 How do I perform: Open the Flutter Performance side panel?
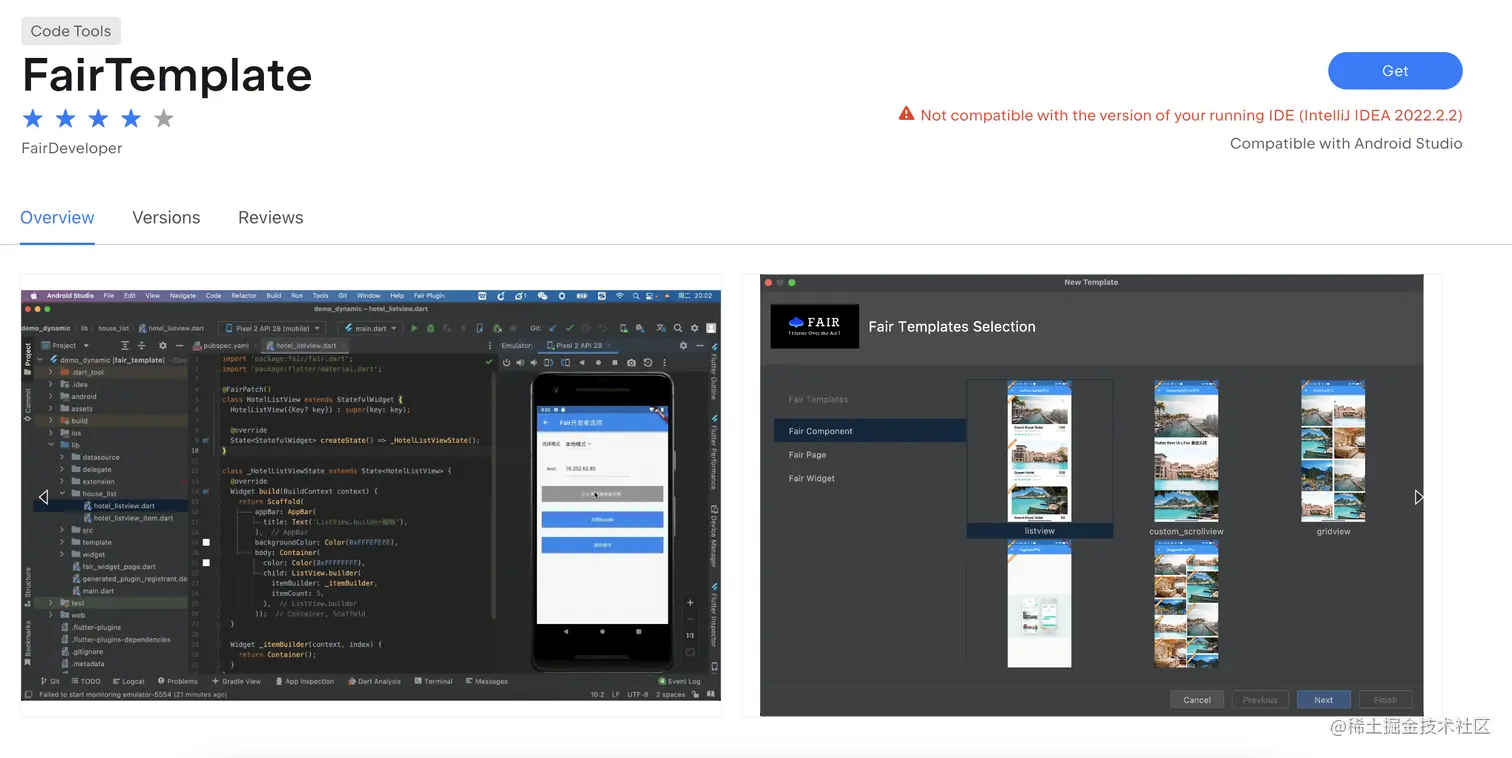pos(713,452)
